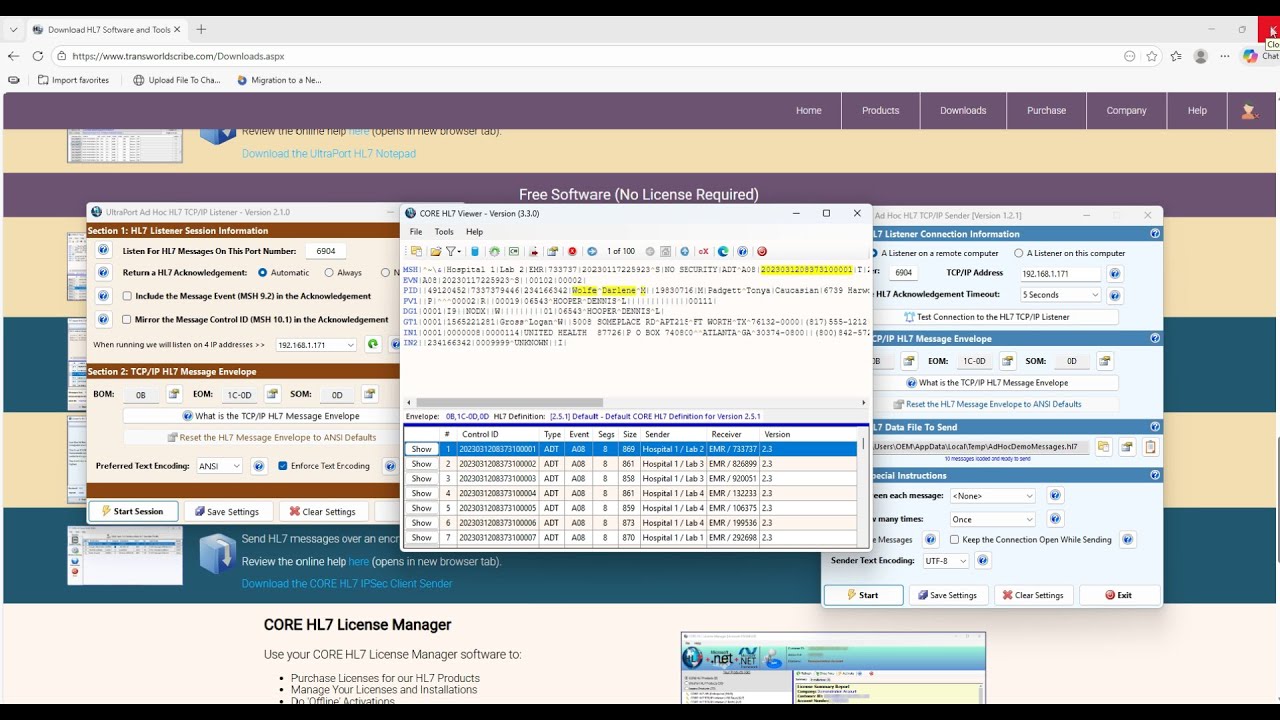Click Download the UltraPort HL7 Notepad link
Image resolution: width=1280 pixels, height=720 pixels.
(329, 154)
